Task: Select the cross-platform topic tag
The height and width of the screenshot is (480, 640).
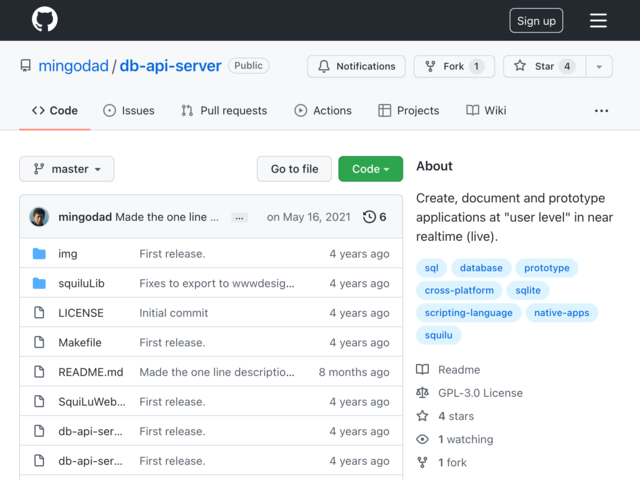Action: point(459,290)
